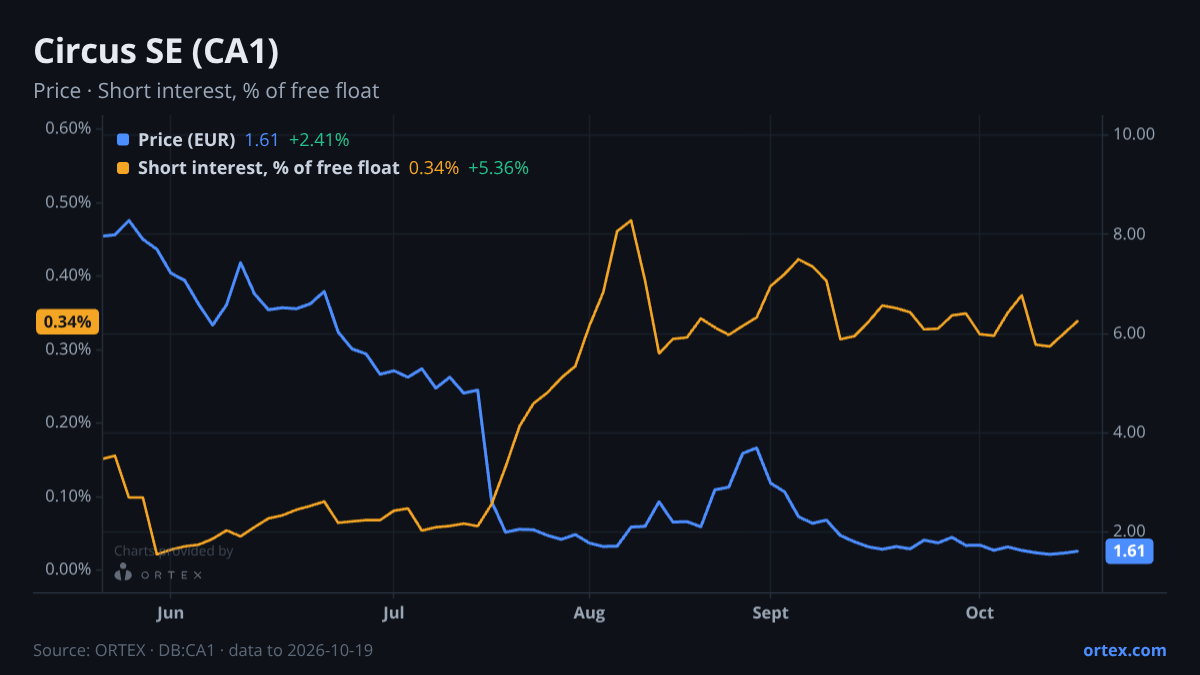Image resolution: width=1200 pixels, height=675 pixels.
Task: Click the blue 1.61 right axis marker
Action: [x=1128, y=551]
